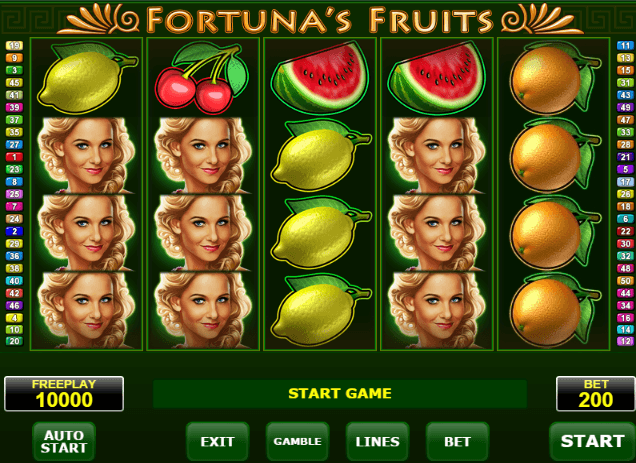Select payline marker 50 on right
This screenshot has width=636, height=463.
tap(625, 281)
